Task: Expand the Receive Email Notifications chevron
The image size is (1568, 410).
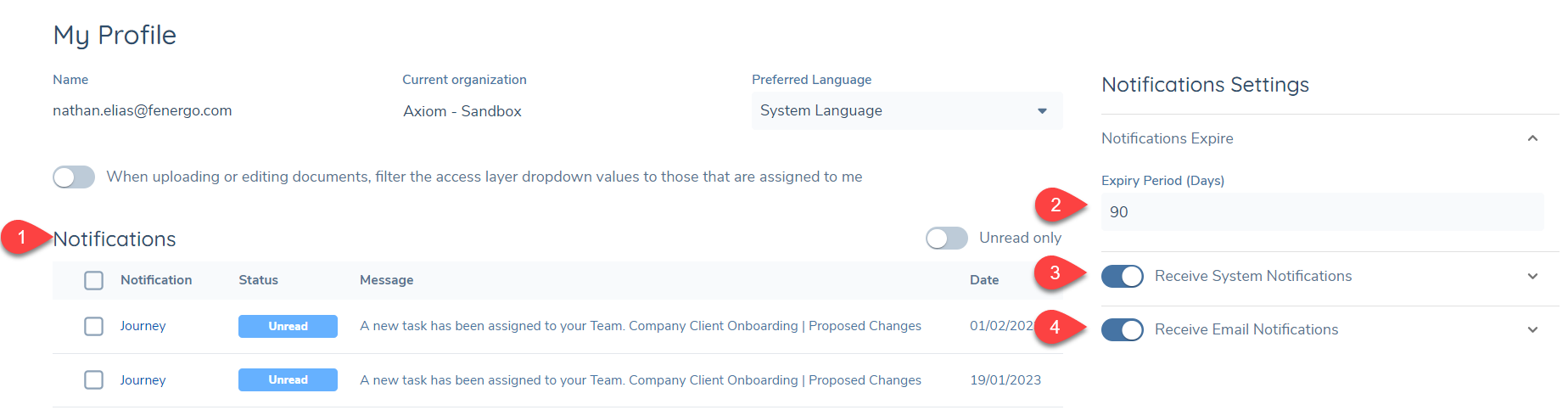Action: click(1532, 329)
